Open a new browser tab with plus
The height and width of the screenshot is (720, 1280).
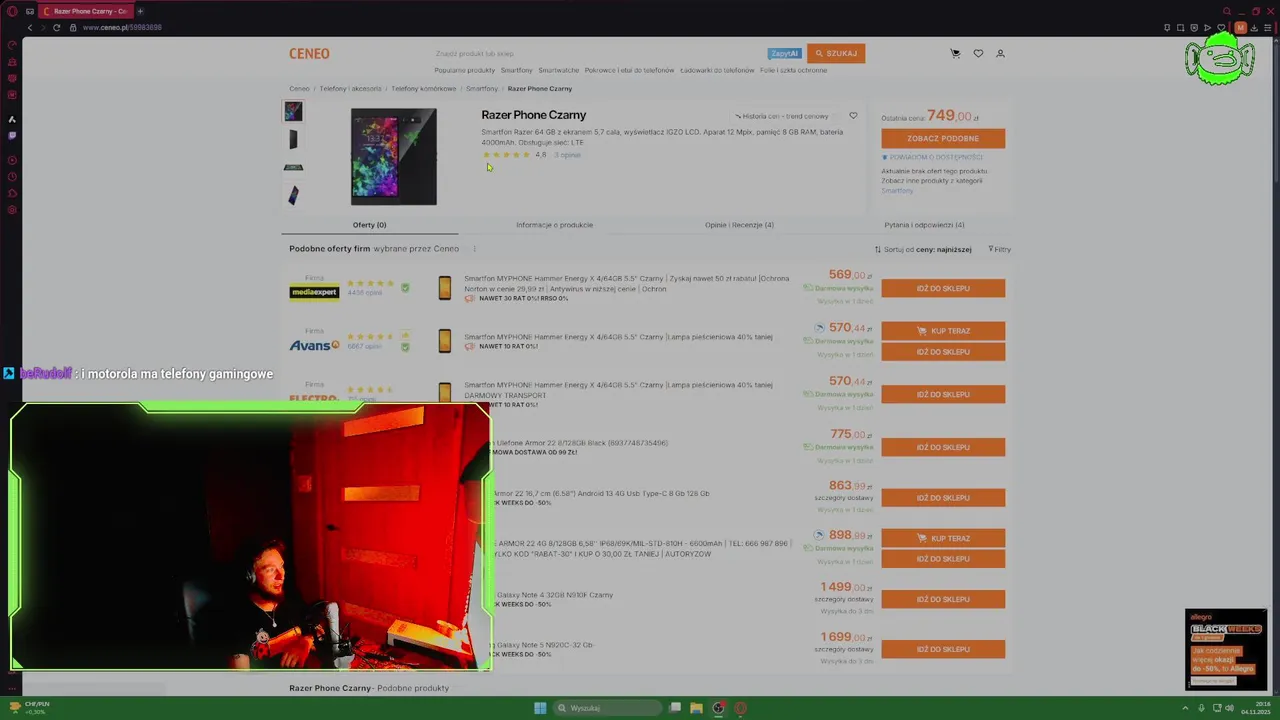coord(140,11)
